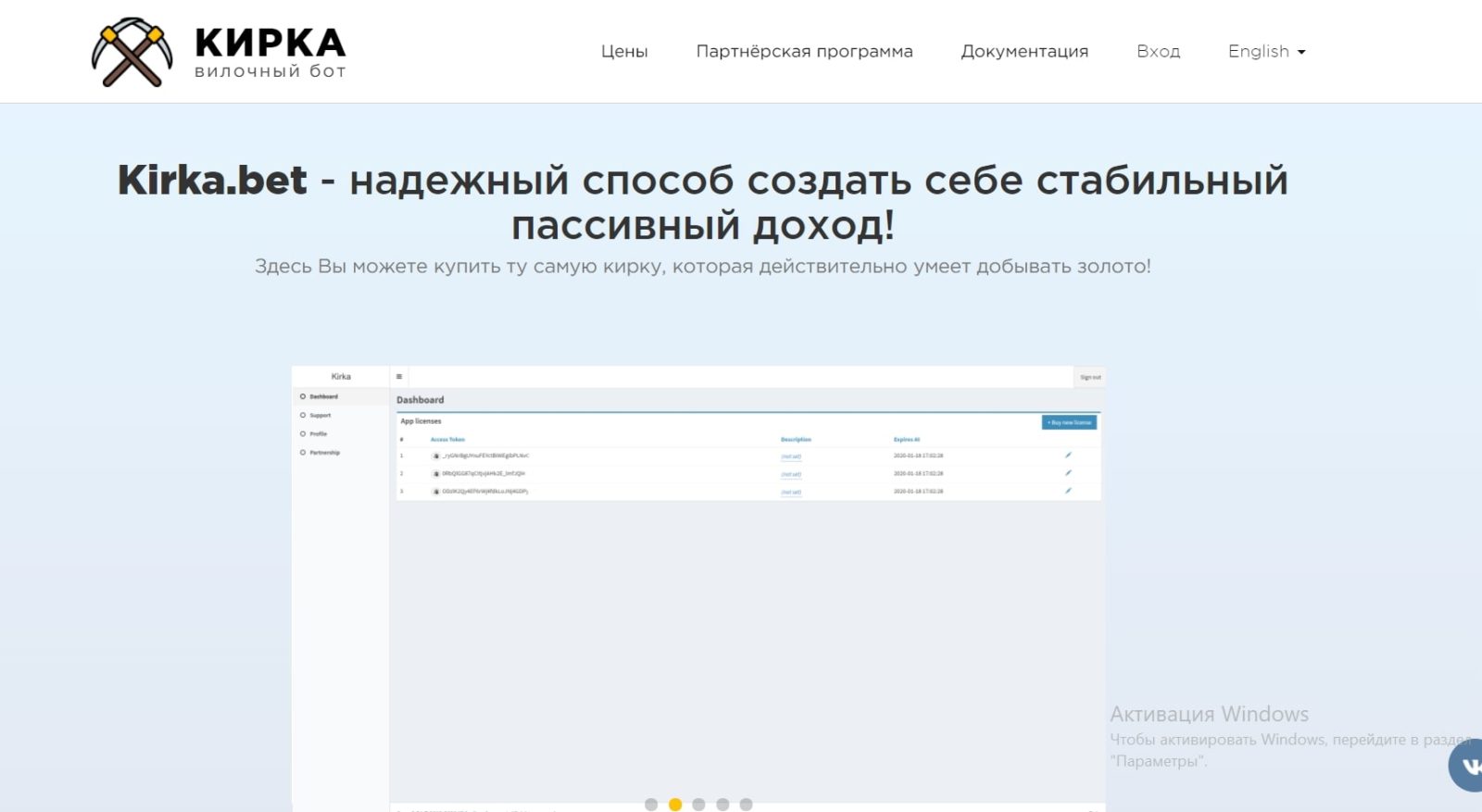This screenshot has width=1482, height=812.
Task: Open the VK chat widget icon
Action: [x=1466, y=765]
